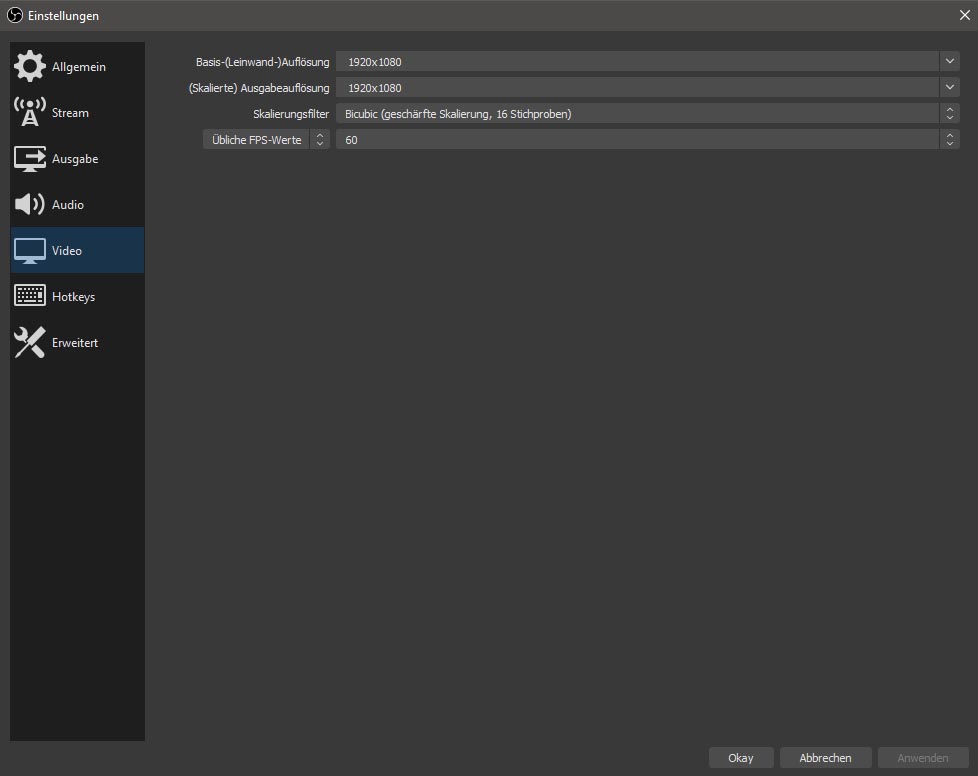Image resolution: width=978 pixels, height=776 pixels.
Task: Select the Video monitor icon
Action: pyautogui.click(x=30, y=251)
